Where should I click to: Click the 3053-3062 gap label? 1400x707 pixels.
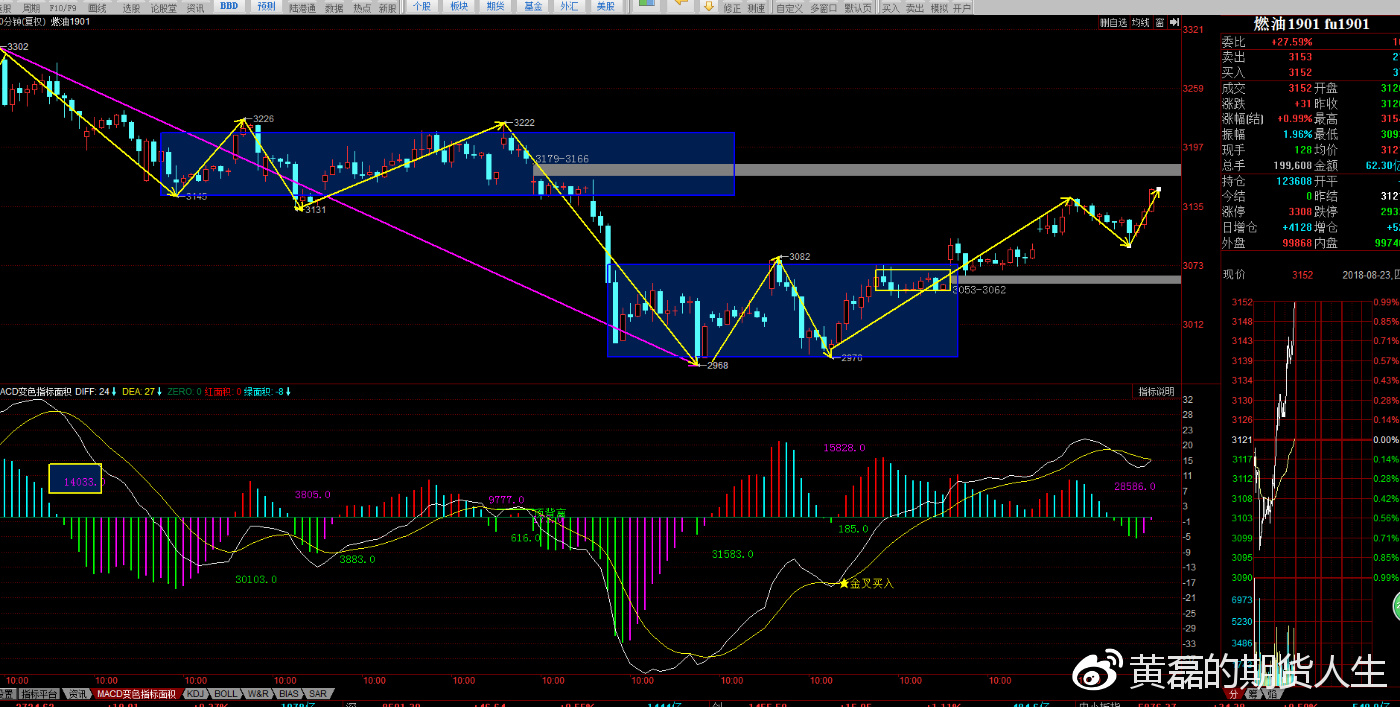pyautogui.click(x=979, y=290)
